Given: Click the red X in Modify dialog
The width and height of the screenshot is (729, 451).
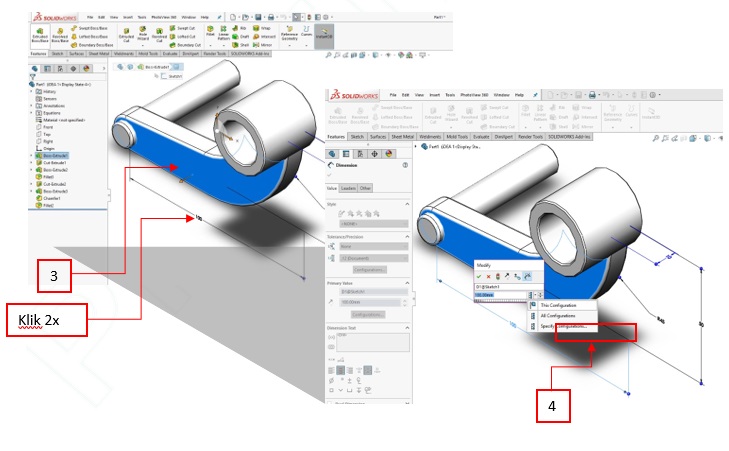Looking at the screenshot, I should click(x=488, y=275).
